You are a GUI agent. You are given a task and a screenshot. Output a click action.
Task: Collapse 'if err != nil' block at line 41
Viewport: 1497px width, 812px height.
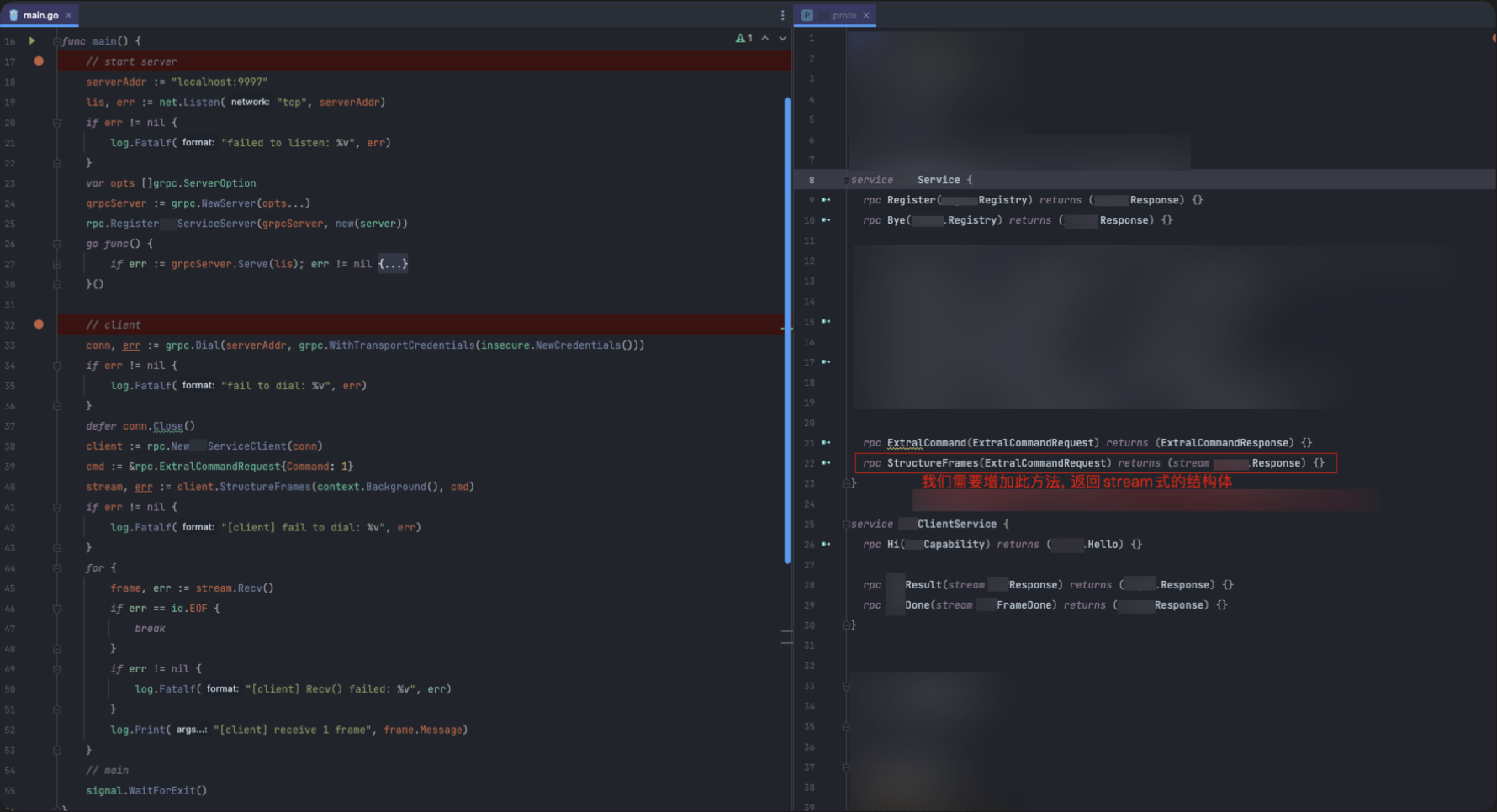57,507
